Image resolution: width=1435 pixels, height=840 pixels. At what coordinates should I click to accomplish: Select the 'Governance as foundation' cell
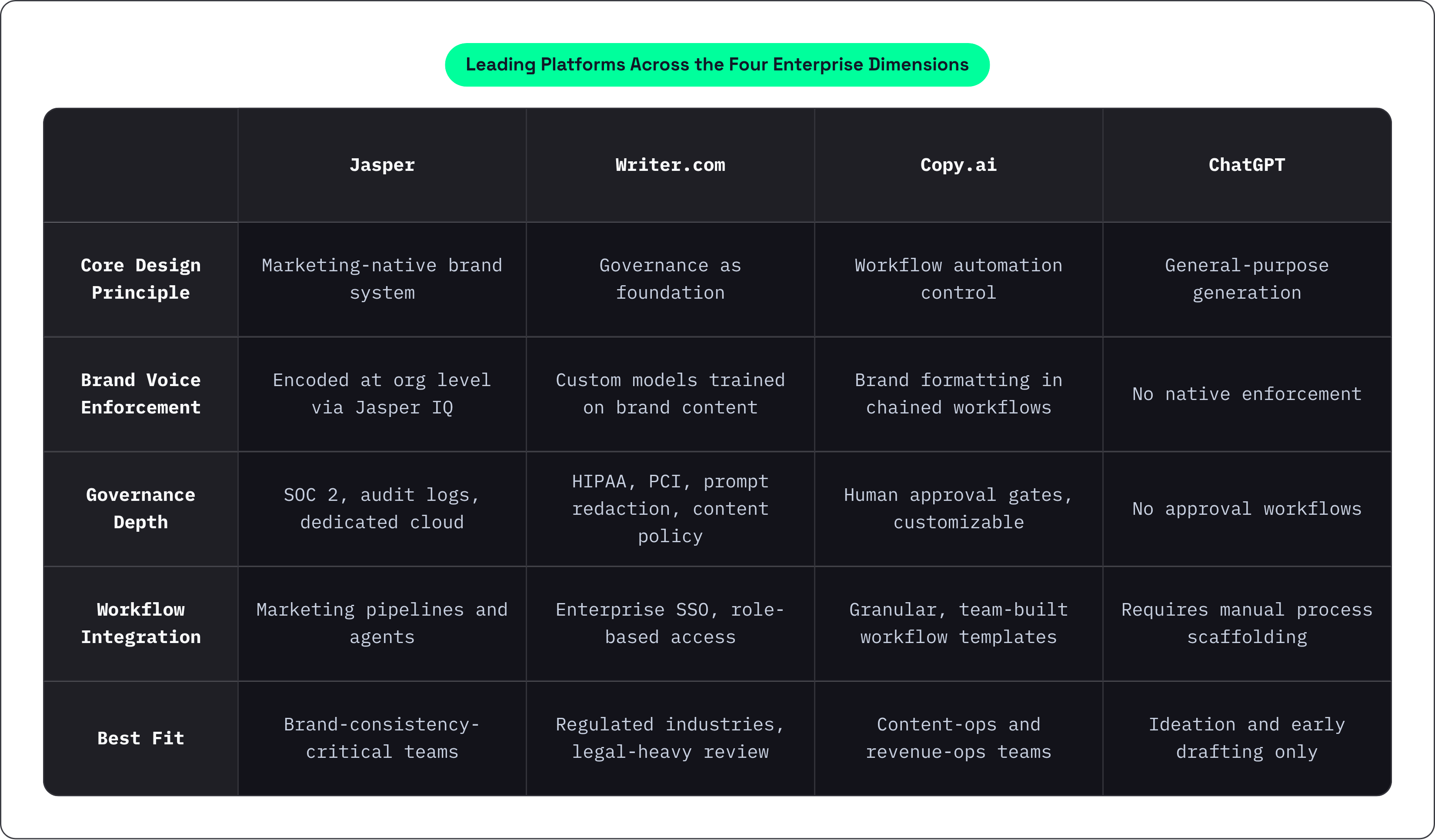(670, 279)
